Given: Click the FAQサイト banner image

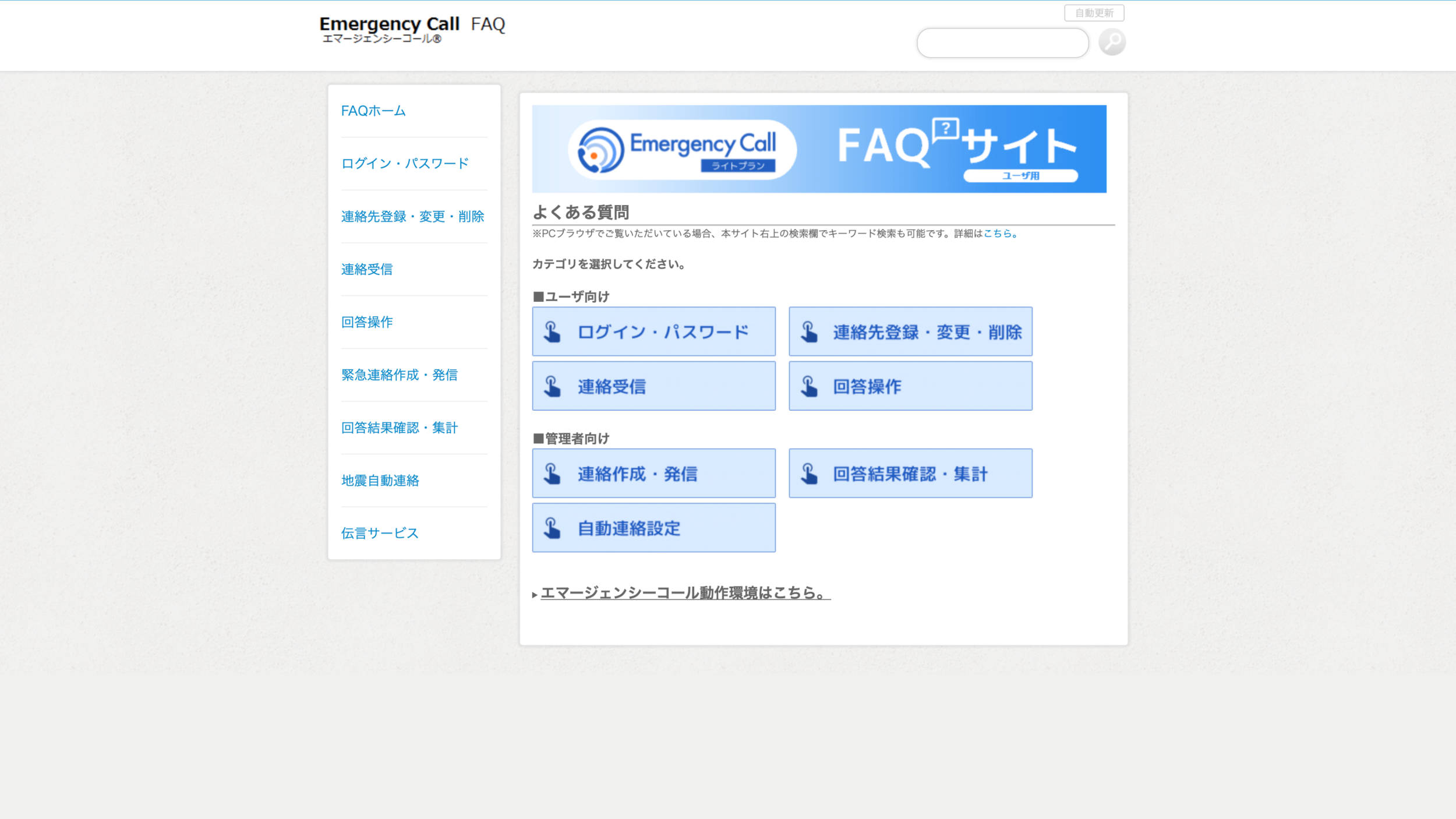Looking at the screenshot, I should point(819,149).
